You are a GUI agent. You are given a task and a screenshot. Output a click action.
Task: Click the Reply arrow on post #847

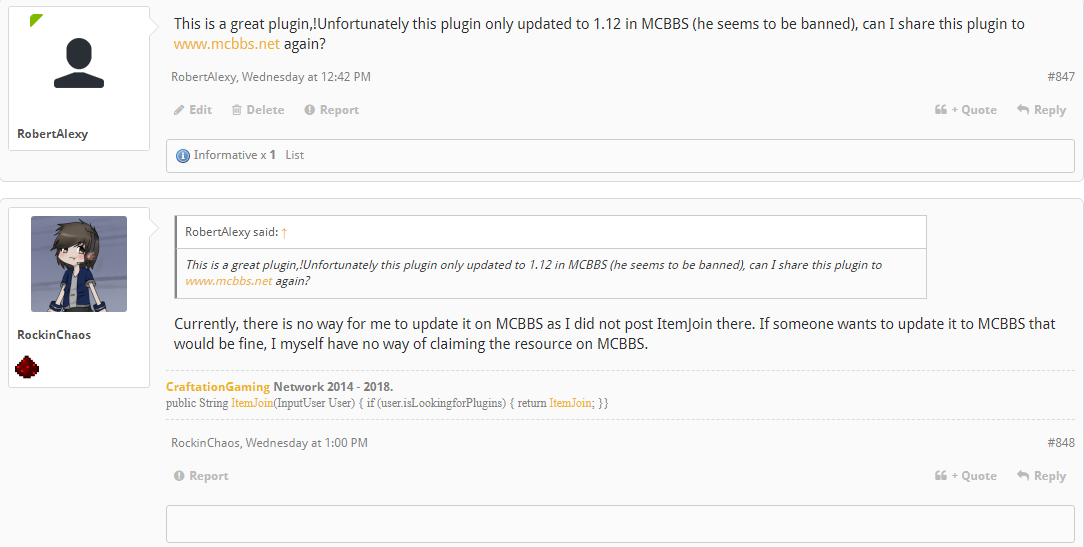(1023, 110)
